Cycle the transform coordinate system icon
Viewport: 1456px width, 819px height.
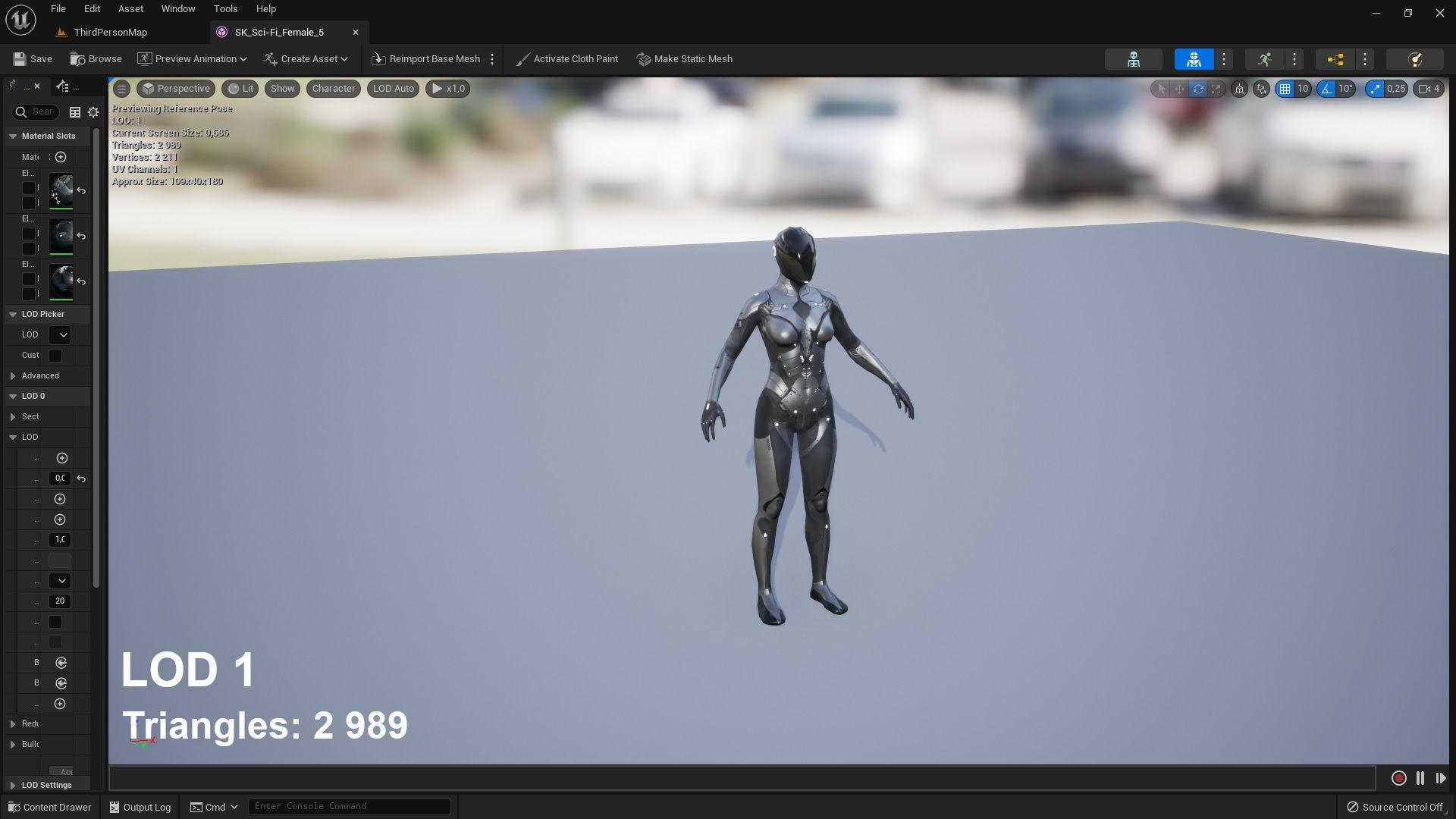[x=1239, y=89]
